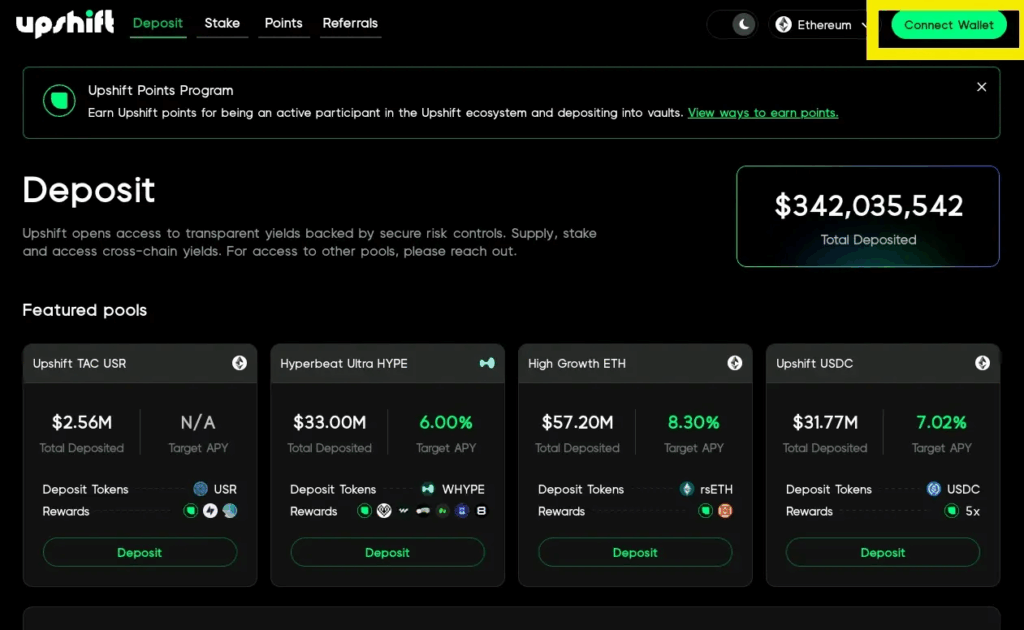Click the Connect Wallet button

pyautogui.click(x=948, y=25)
